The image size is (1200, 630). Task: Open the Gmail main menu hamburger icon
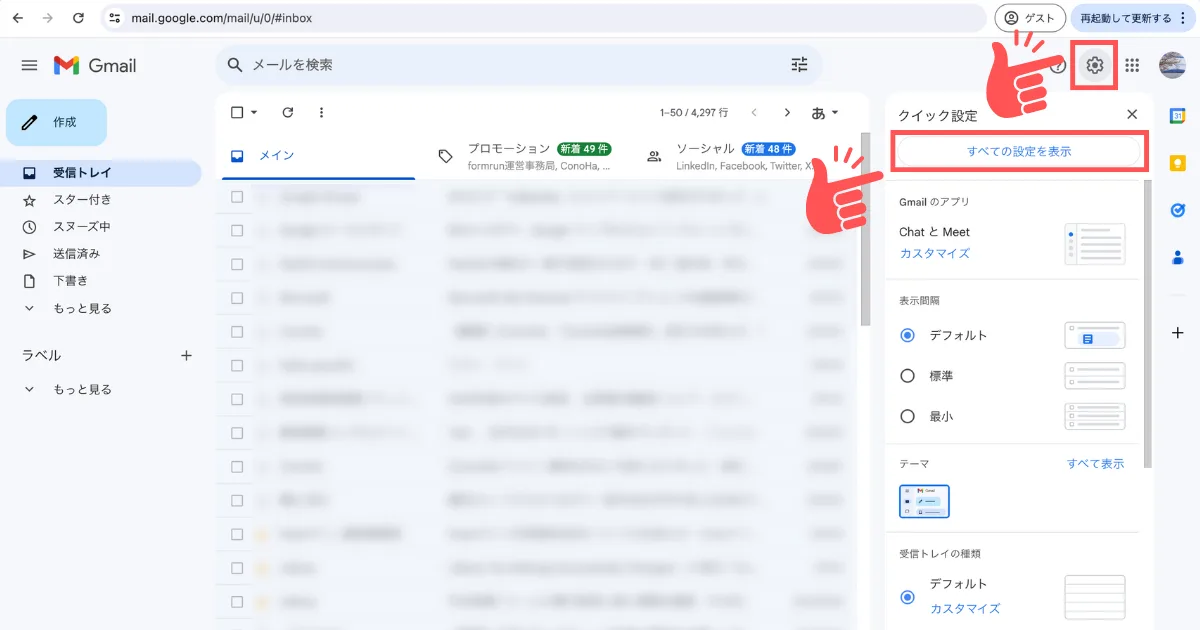tap(29, 65)
